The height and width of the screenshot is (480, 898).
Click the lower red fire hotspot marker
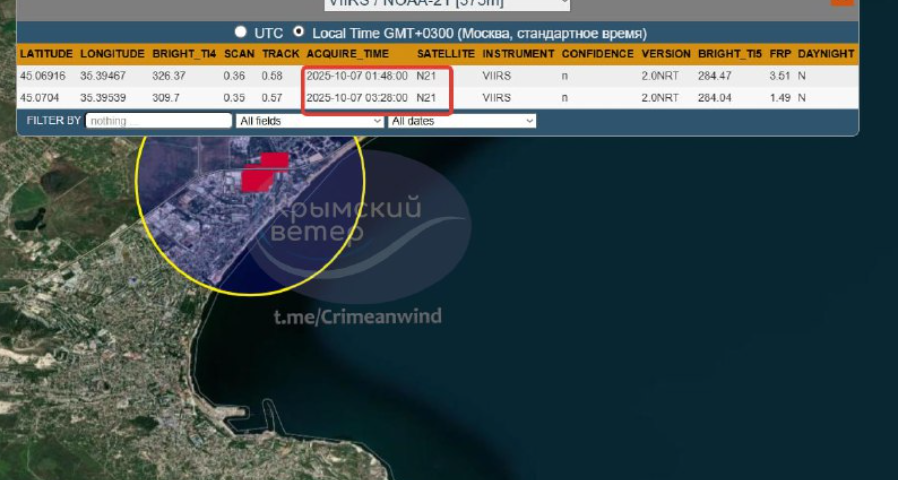click(256, 180)
